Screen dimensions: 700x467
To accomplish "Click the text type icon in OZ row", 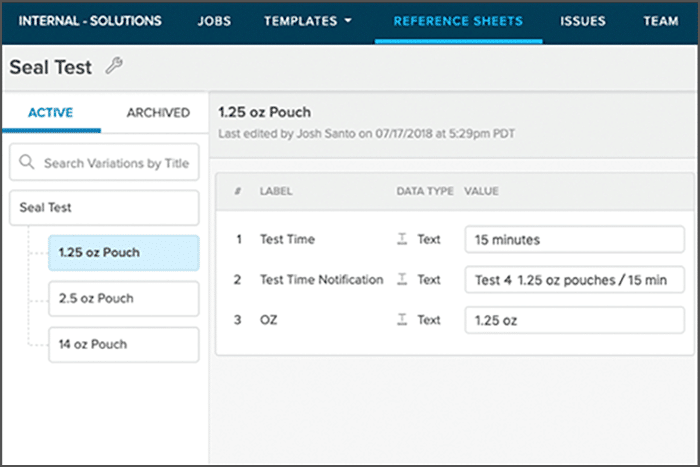I will coord(402,320).
